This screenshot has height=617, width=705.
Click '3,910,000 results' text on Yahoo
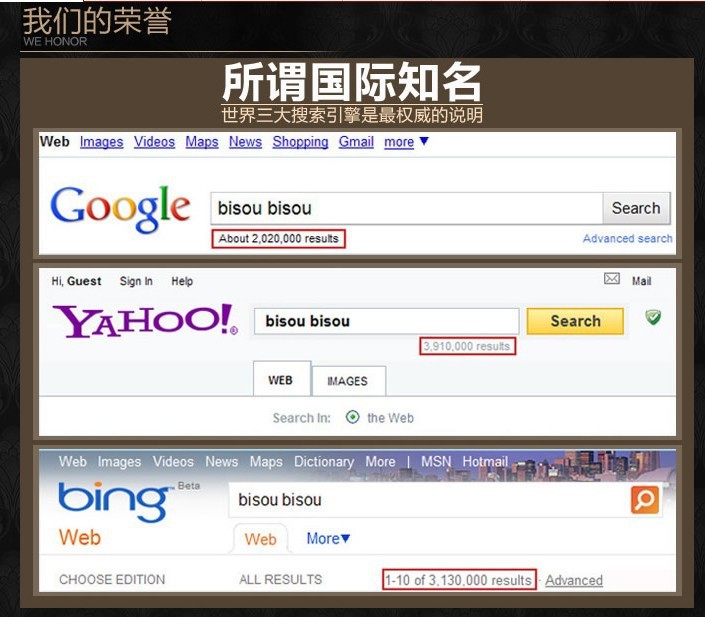pyautogui.click(x=467, y=346)
